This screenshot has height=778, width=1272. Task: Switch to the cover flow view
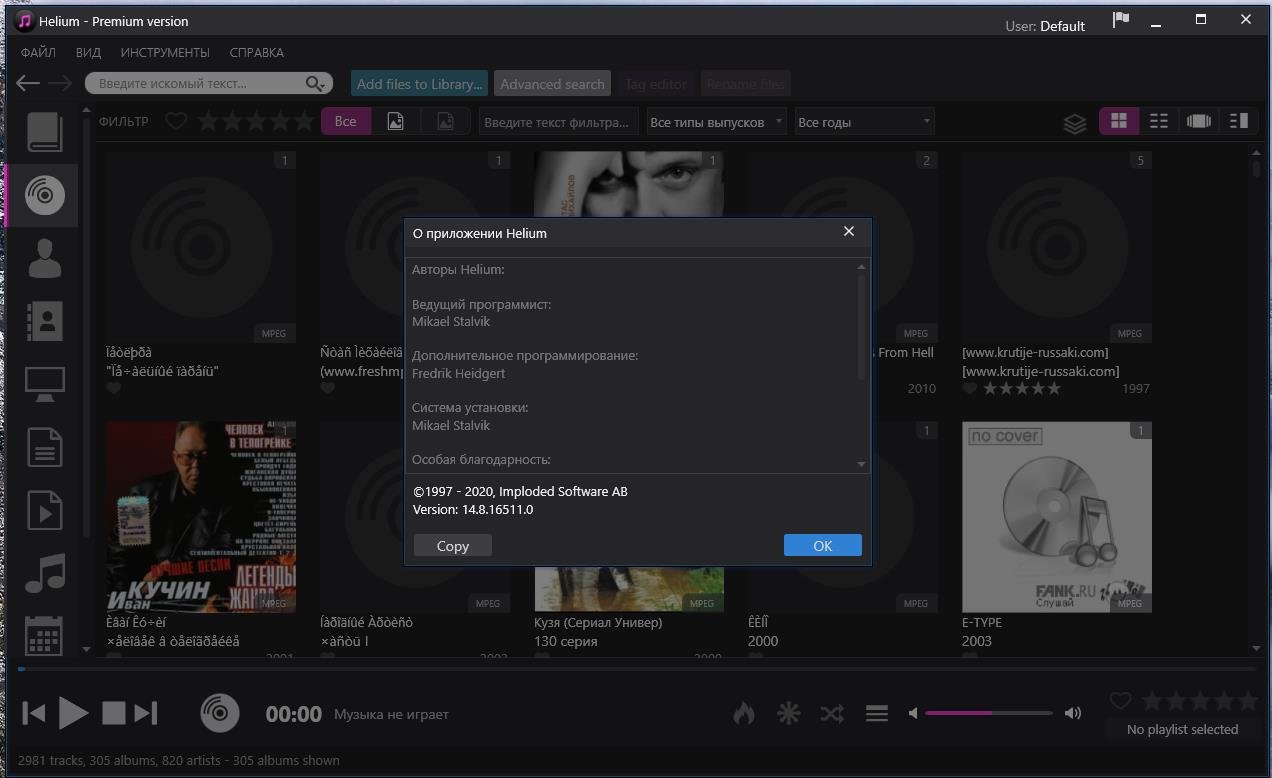pos(1199,121)
